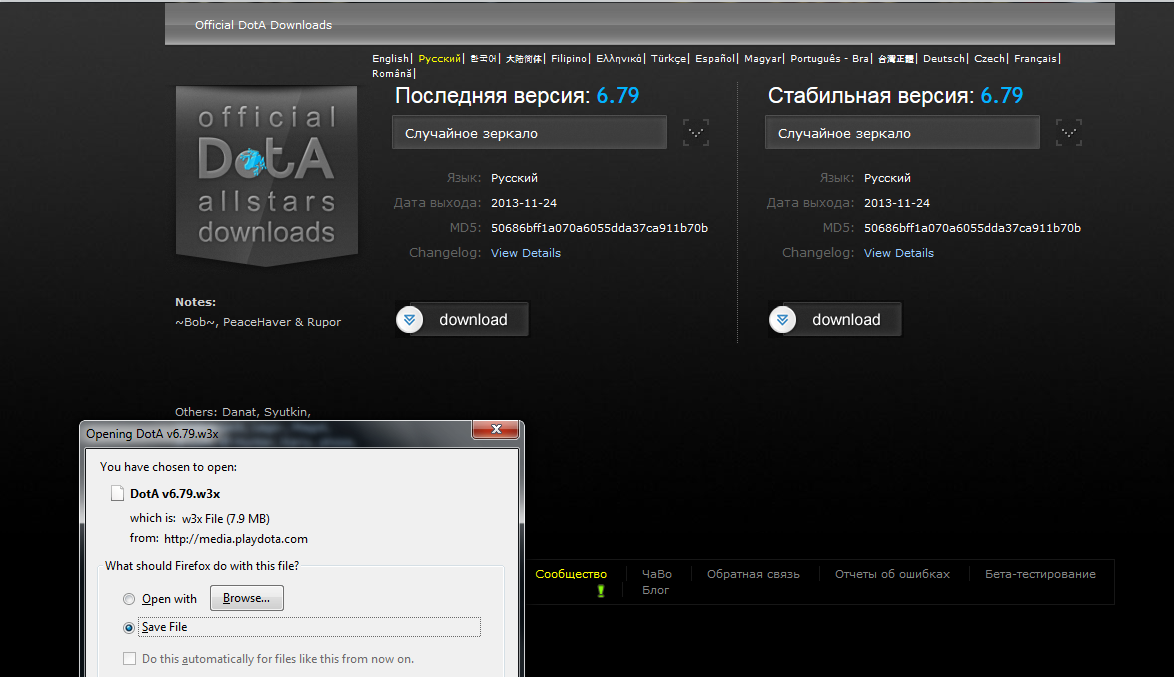Viewport: 1174px width, 677px height.
Task: Open the Случайное зеркало dropdown for stable version
Action: (902, 133)
